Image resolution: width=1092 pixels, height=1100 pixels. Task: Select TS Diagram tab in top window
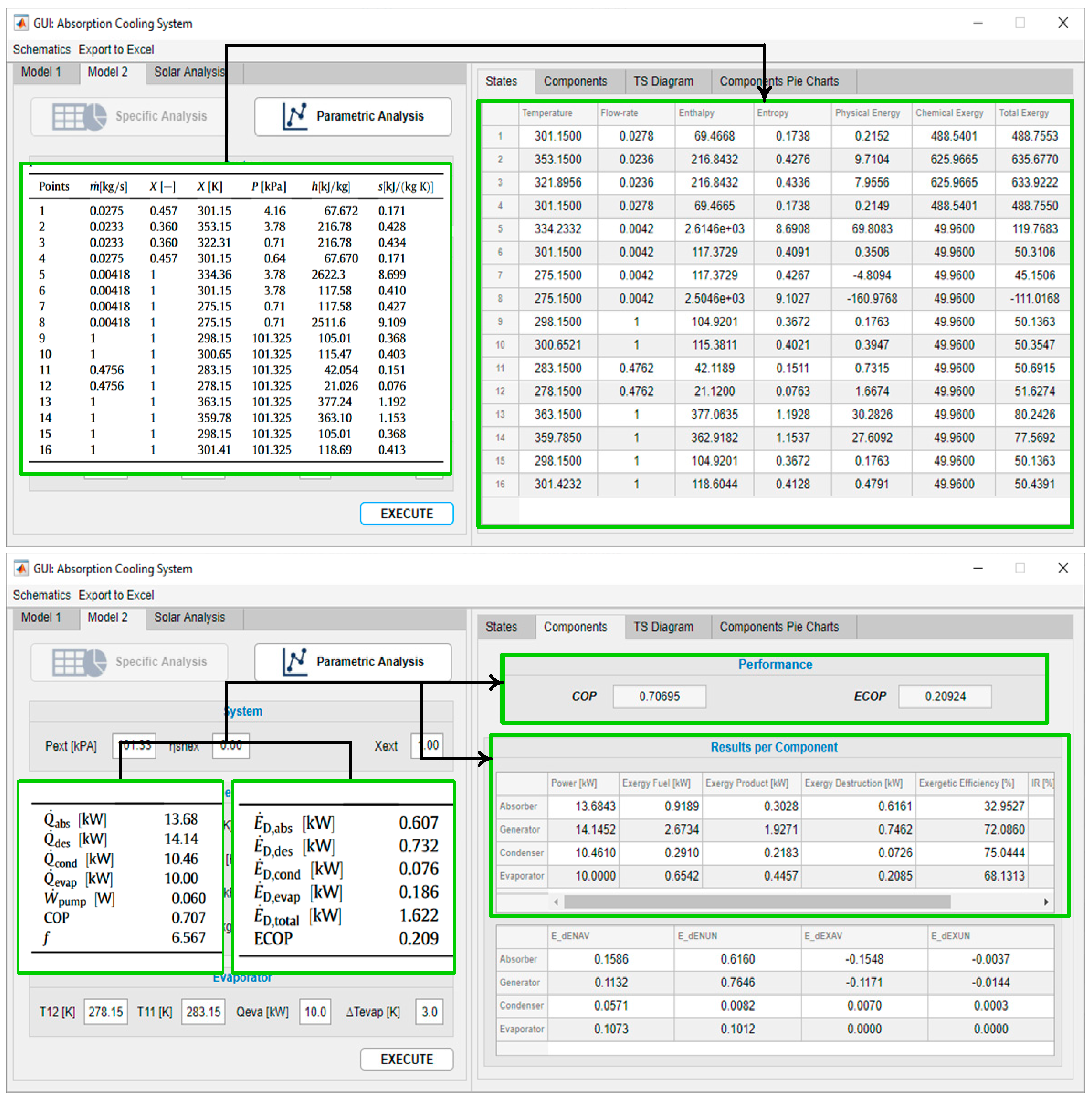point(663,81)
